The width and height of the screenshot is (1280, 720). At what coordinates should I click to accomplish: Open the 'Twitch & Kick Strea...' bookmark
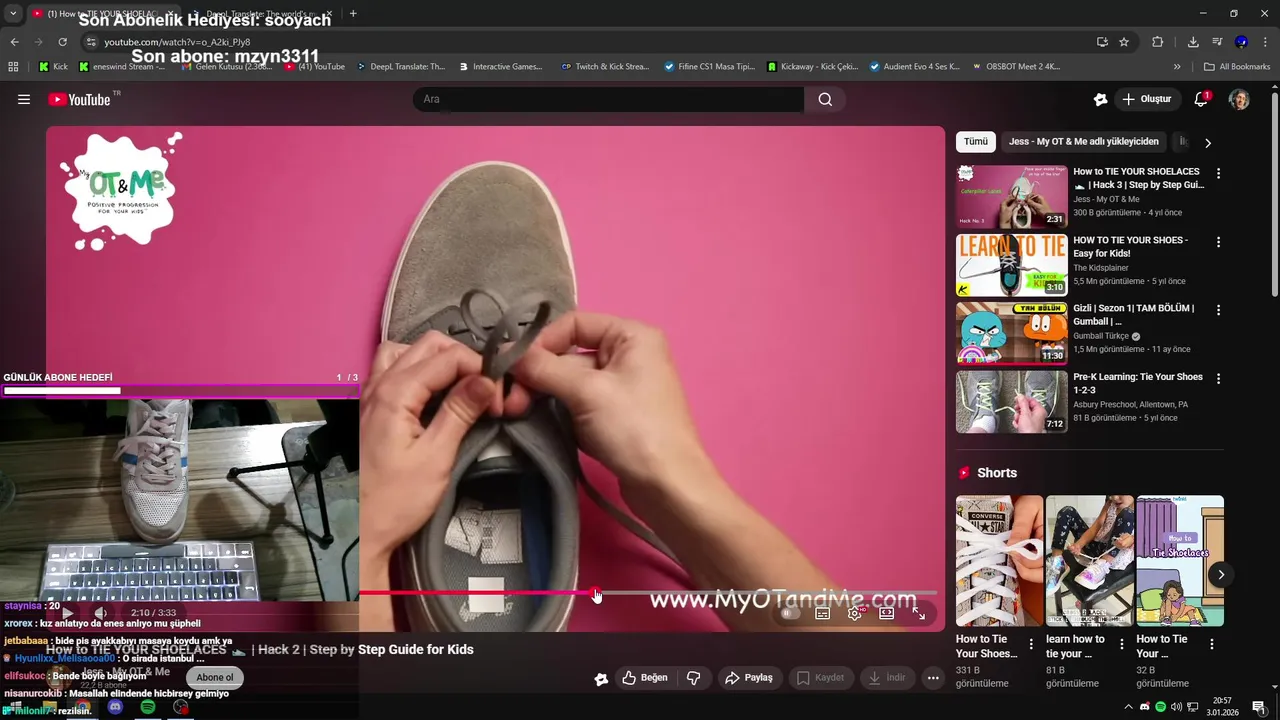[605, 67]
